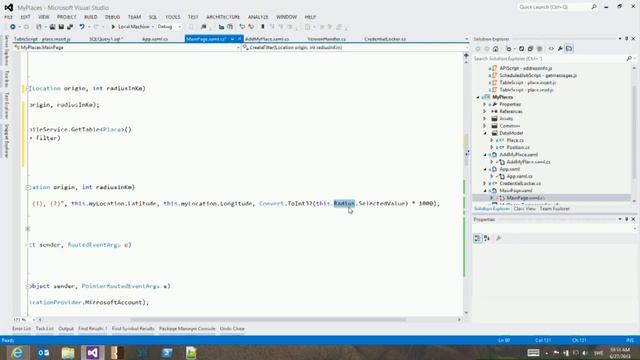Switch to the CredentialLocker.cs tab
Screen dimensions: 640x360
tap(385, 39)
